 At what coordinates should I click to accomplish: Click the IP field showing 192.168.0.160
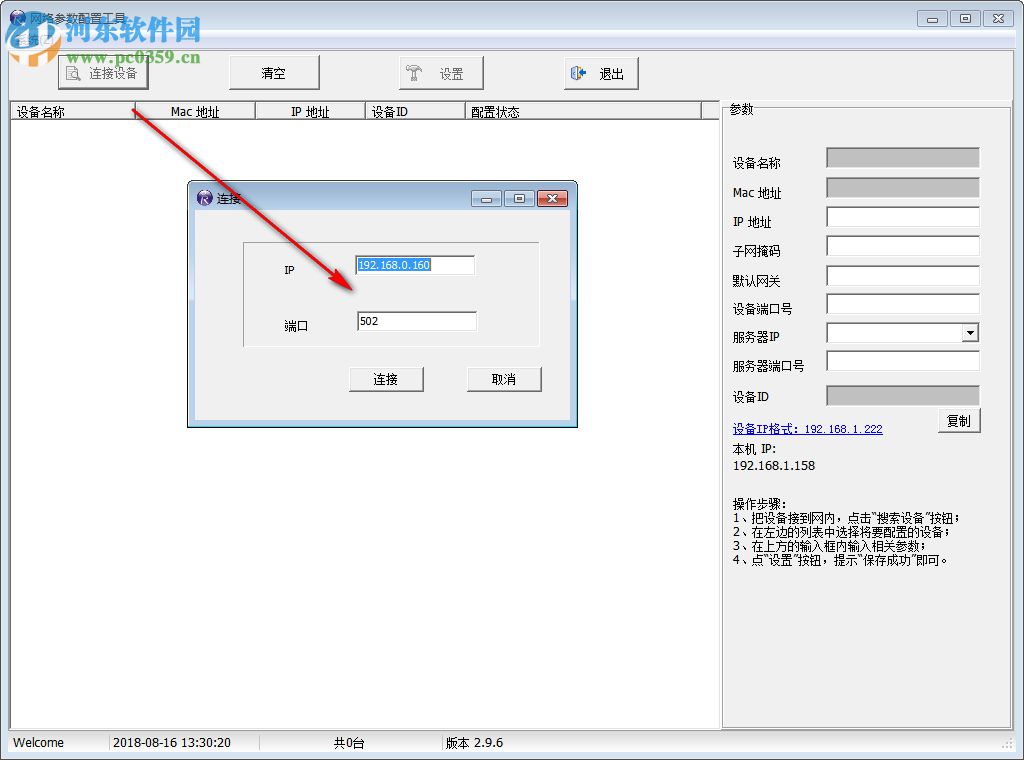414,264
